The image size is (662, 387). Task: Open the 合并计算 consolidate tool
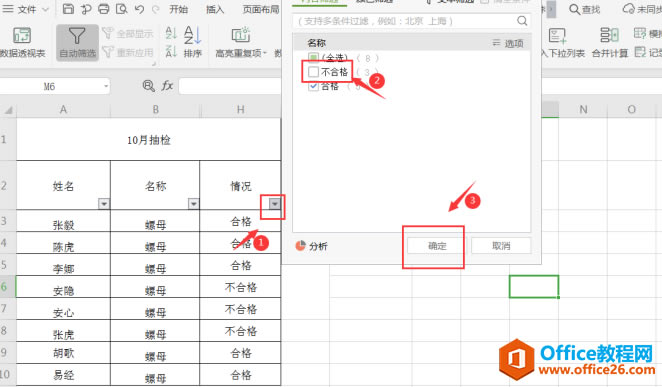[610, 42]
